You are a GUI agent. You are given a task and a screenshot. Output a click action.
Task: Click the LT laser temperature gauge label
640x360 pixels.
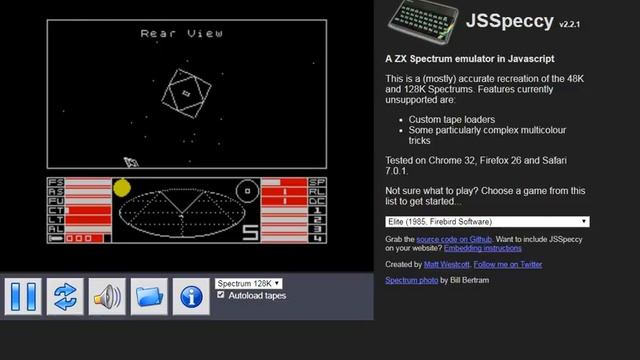[x=56, y=220]
